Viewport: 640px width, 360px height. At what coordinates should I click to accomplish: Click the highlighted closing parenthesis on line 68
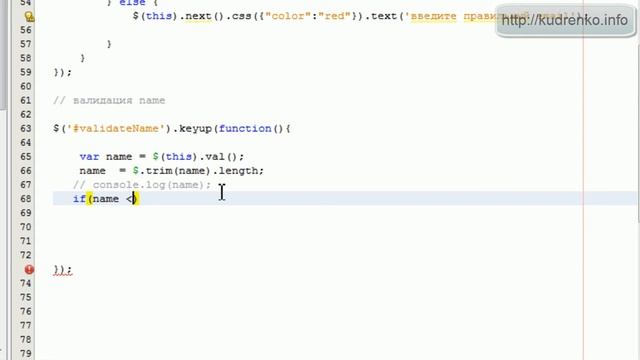tap(136, 199)
